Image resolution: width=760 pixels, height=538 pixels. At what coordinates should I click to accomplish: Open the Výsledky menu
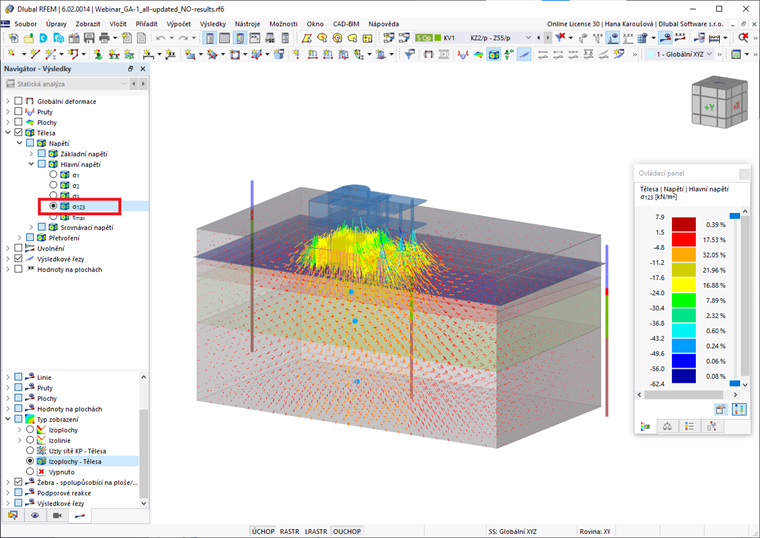[213, 24]
